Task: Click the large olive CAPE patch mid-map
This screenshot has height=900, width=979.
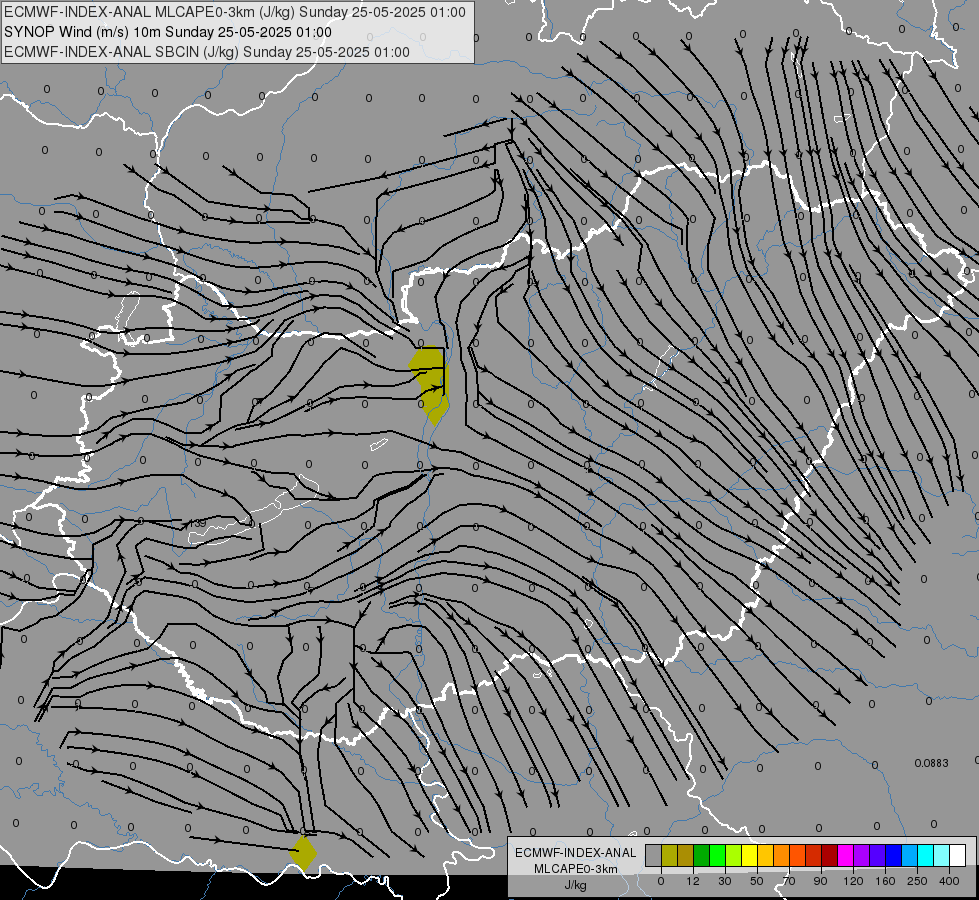Action: 430,385
